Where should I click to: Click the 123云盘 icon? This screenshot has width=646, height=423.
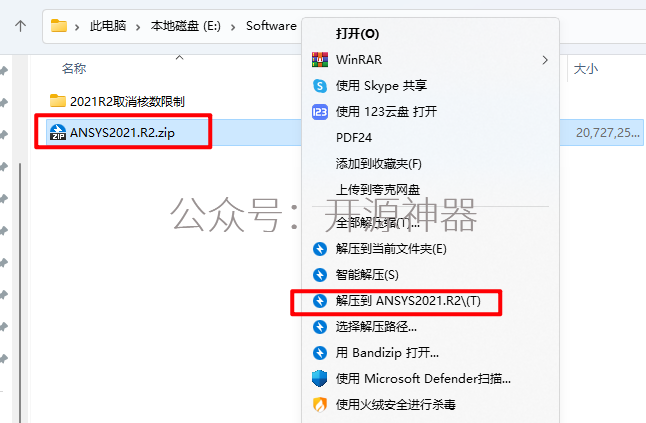320,112
